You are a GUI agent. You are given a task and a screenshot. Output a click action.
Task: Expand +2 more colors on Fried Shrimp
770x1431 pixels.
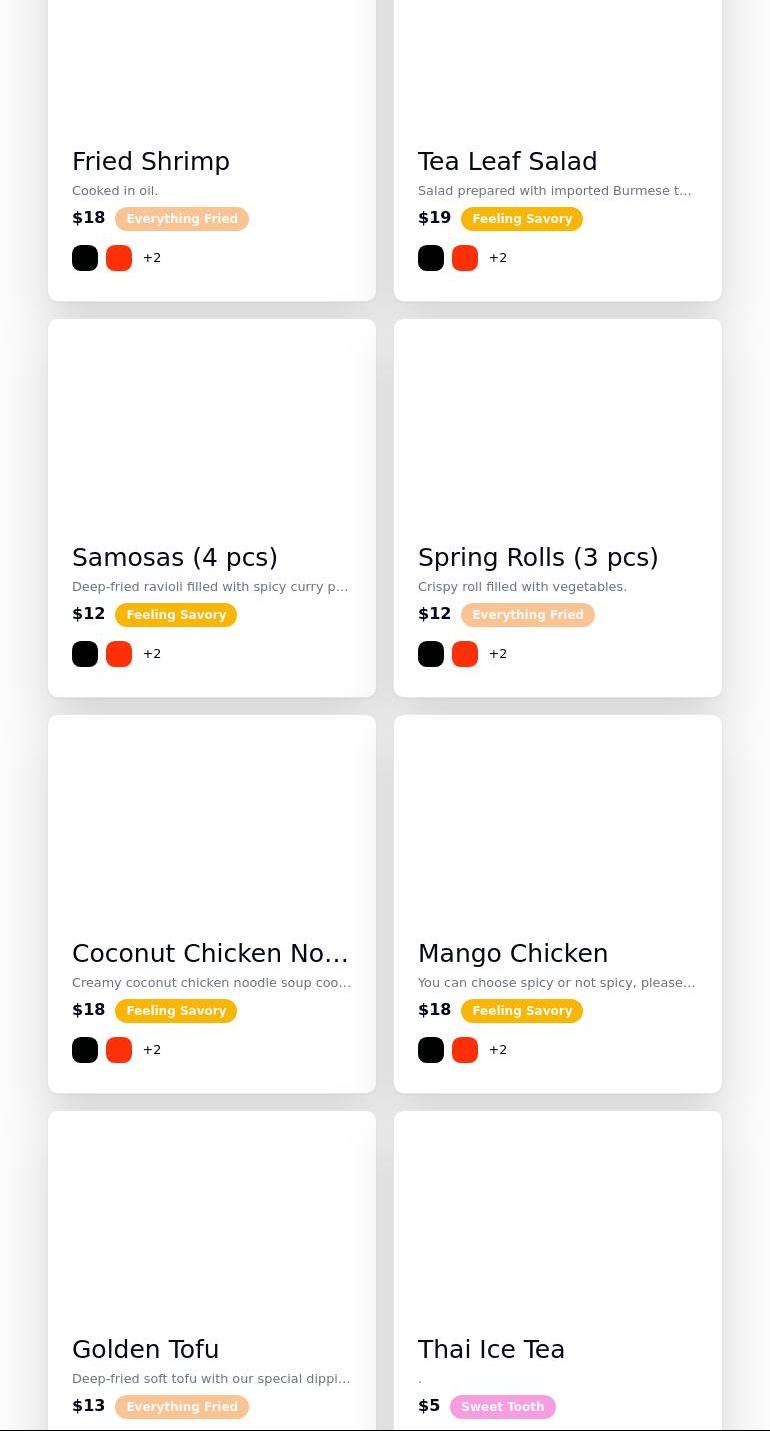[152, 258]
